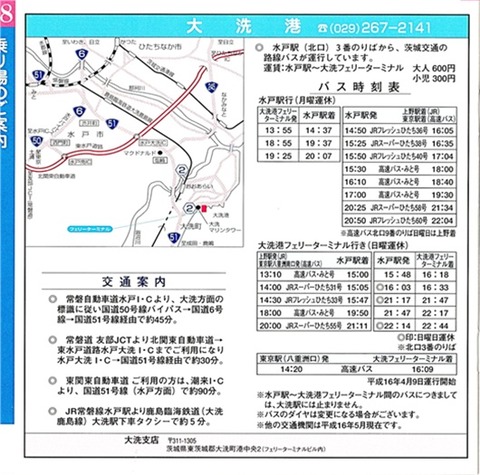
Task: Click the 大洗支店 branch name
Action: click(x=141, y=440)
